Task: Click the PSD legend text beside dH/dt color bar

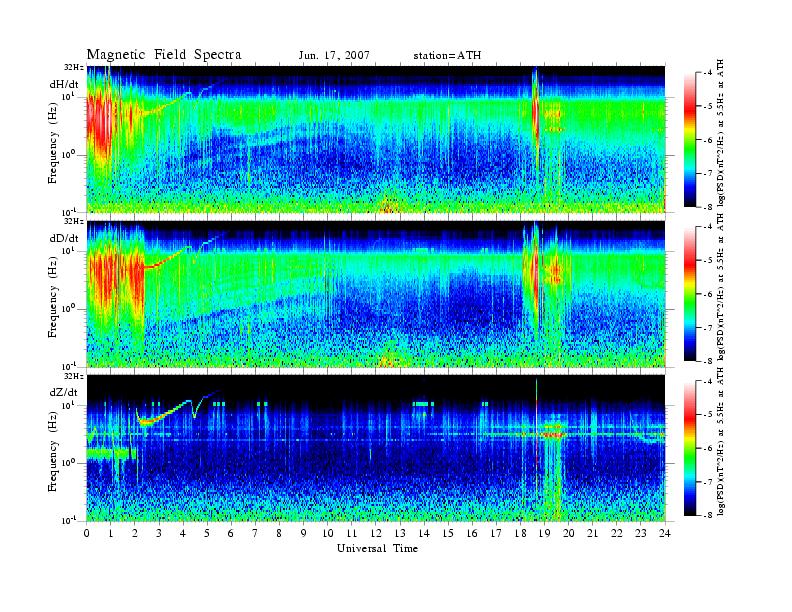Action: pos(721,132)
